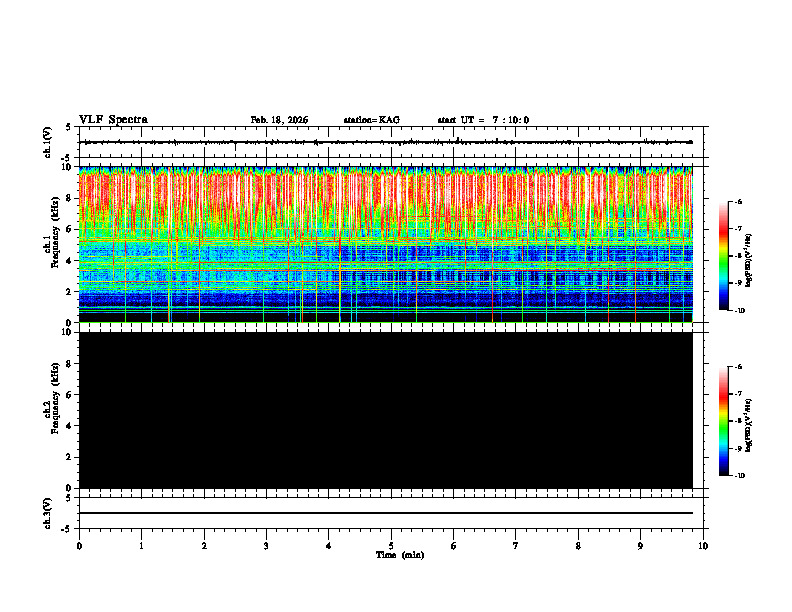Select the "station=KAG" header label

click(372, 120)
